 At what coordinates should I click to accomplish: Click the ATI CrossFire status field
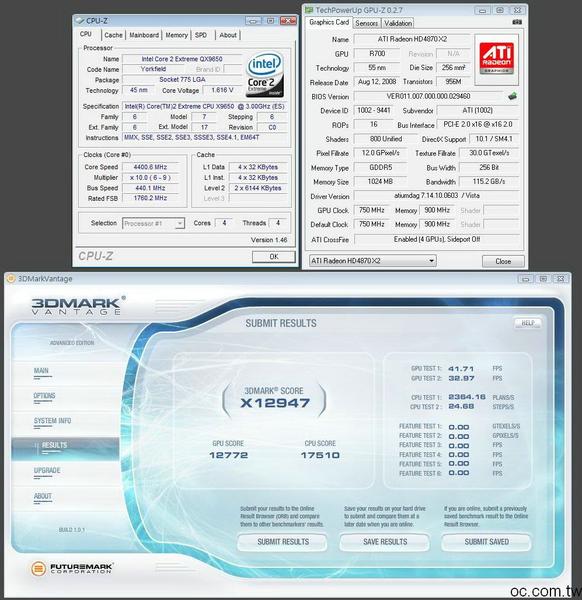point(437,239)
